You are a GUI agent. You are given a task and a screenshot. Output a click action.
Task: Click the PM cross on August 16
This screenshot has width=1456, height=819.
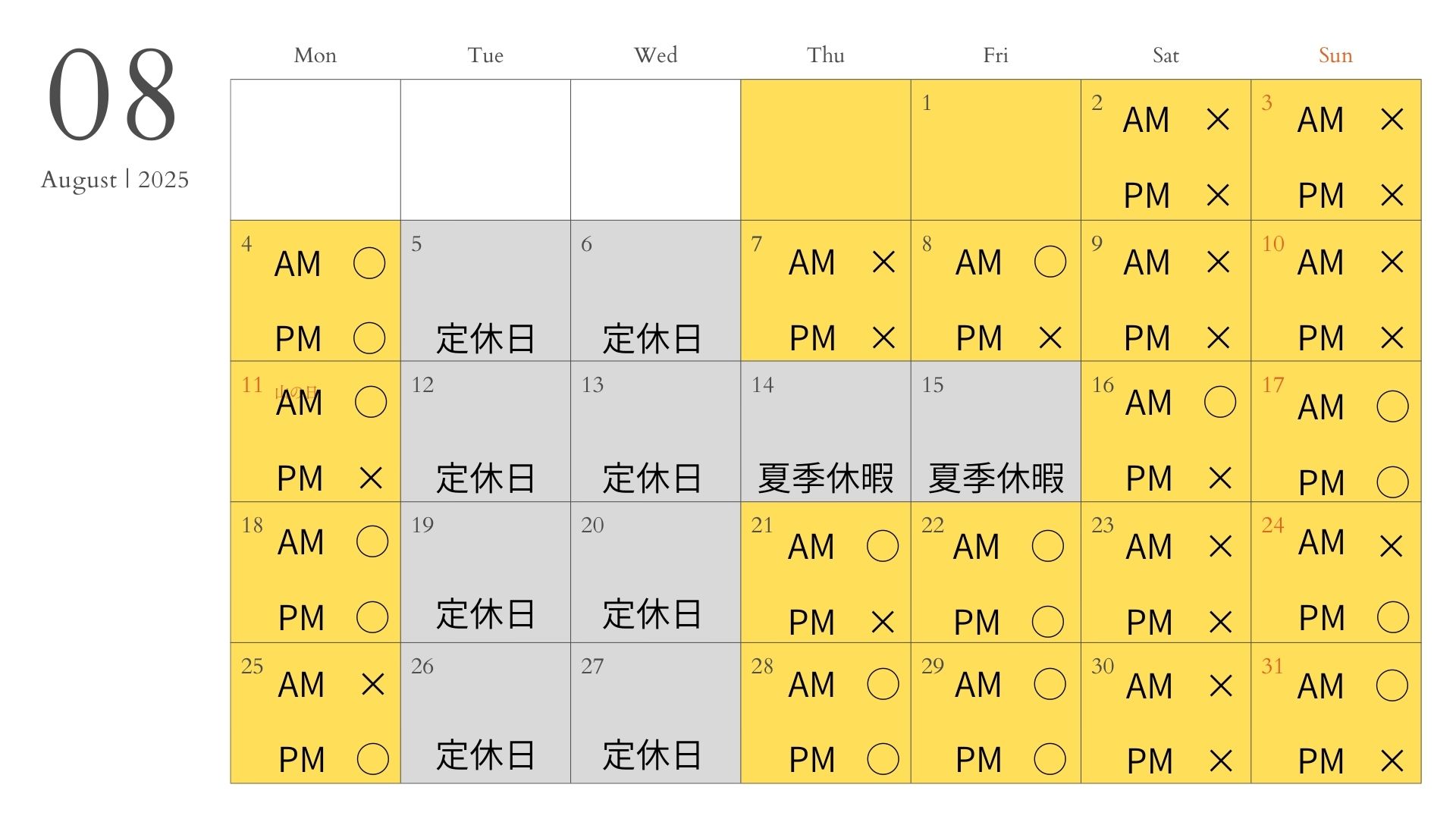tap(1220, 479)
